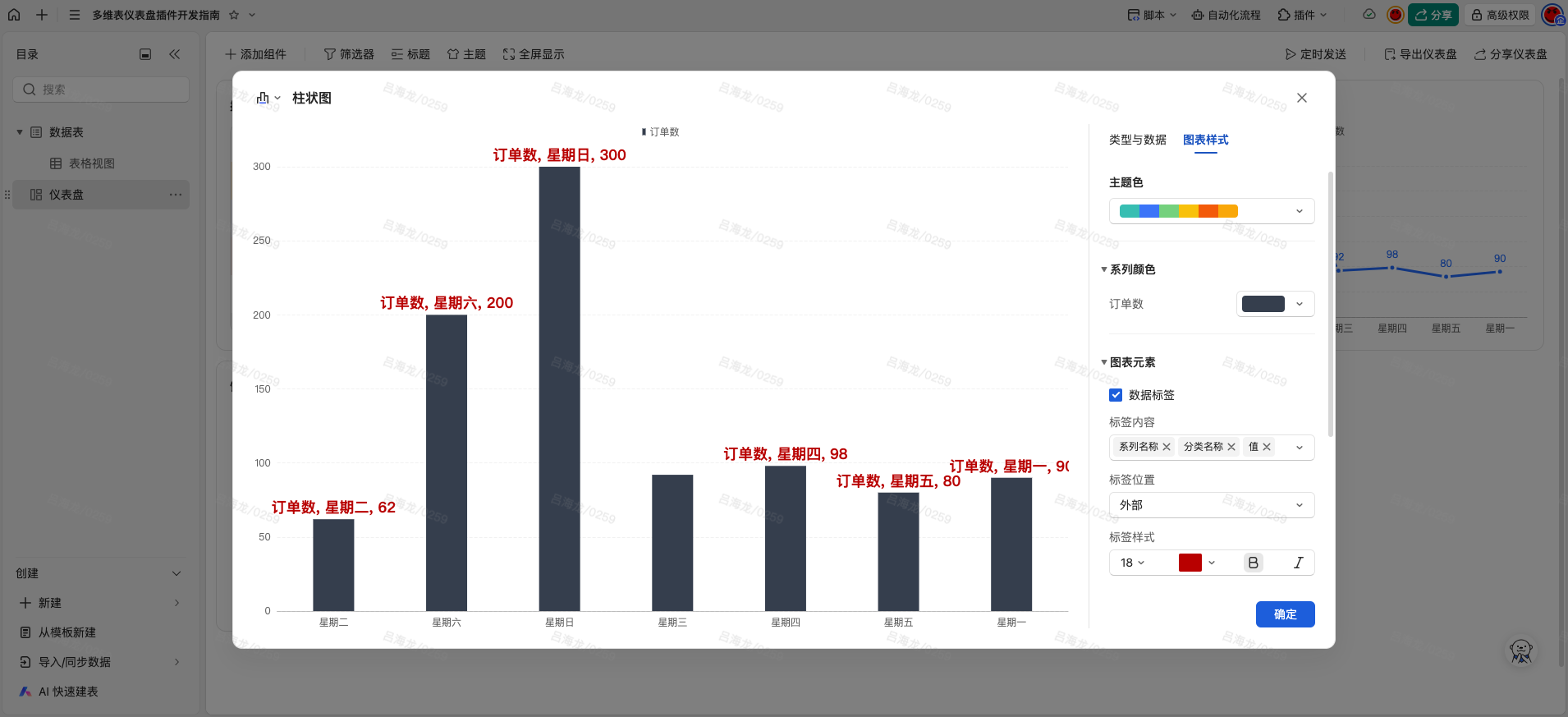Click the green 分享 button

click(x=1433, y=15)
